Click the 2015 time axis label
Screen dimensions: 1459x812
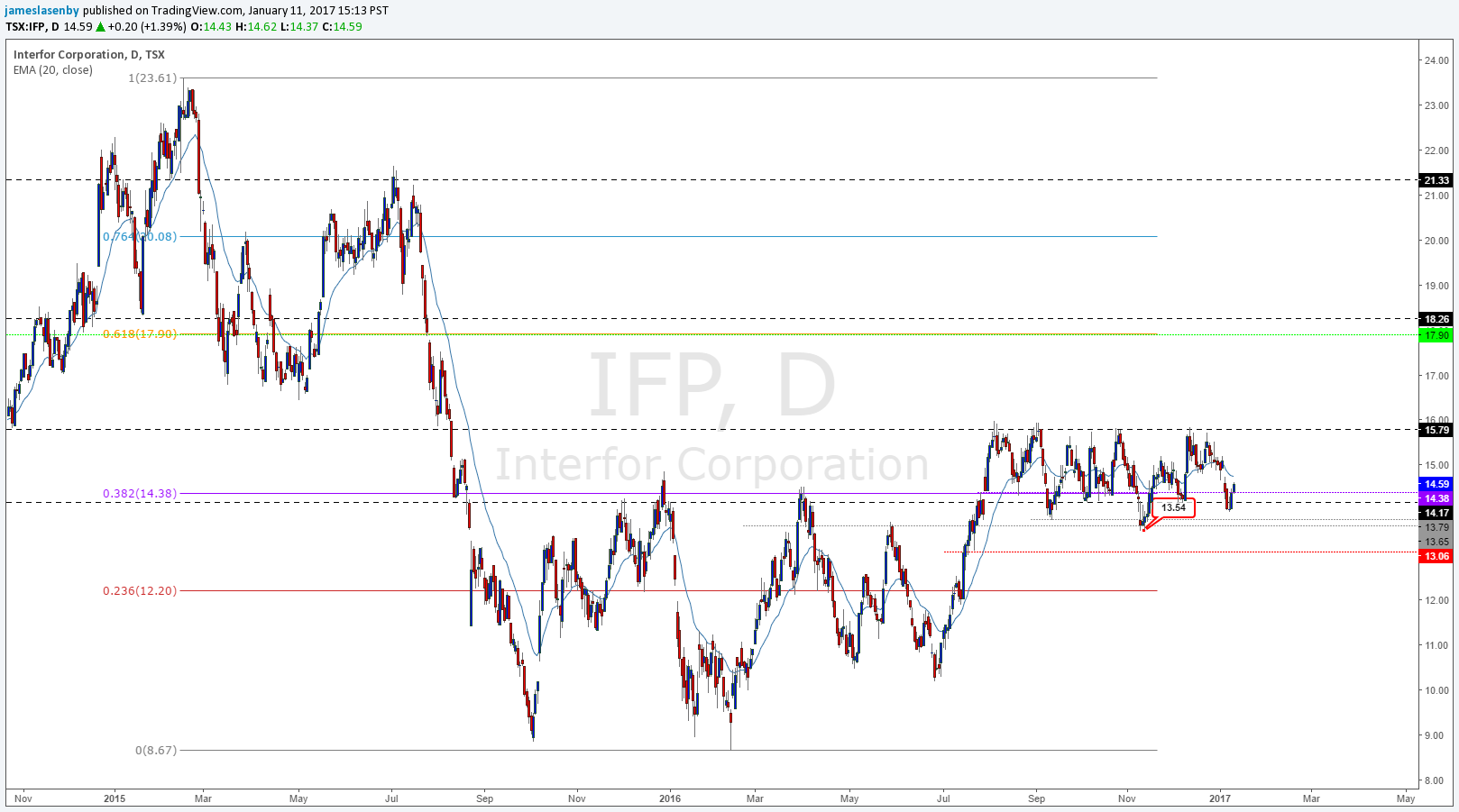pos(115,798)
